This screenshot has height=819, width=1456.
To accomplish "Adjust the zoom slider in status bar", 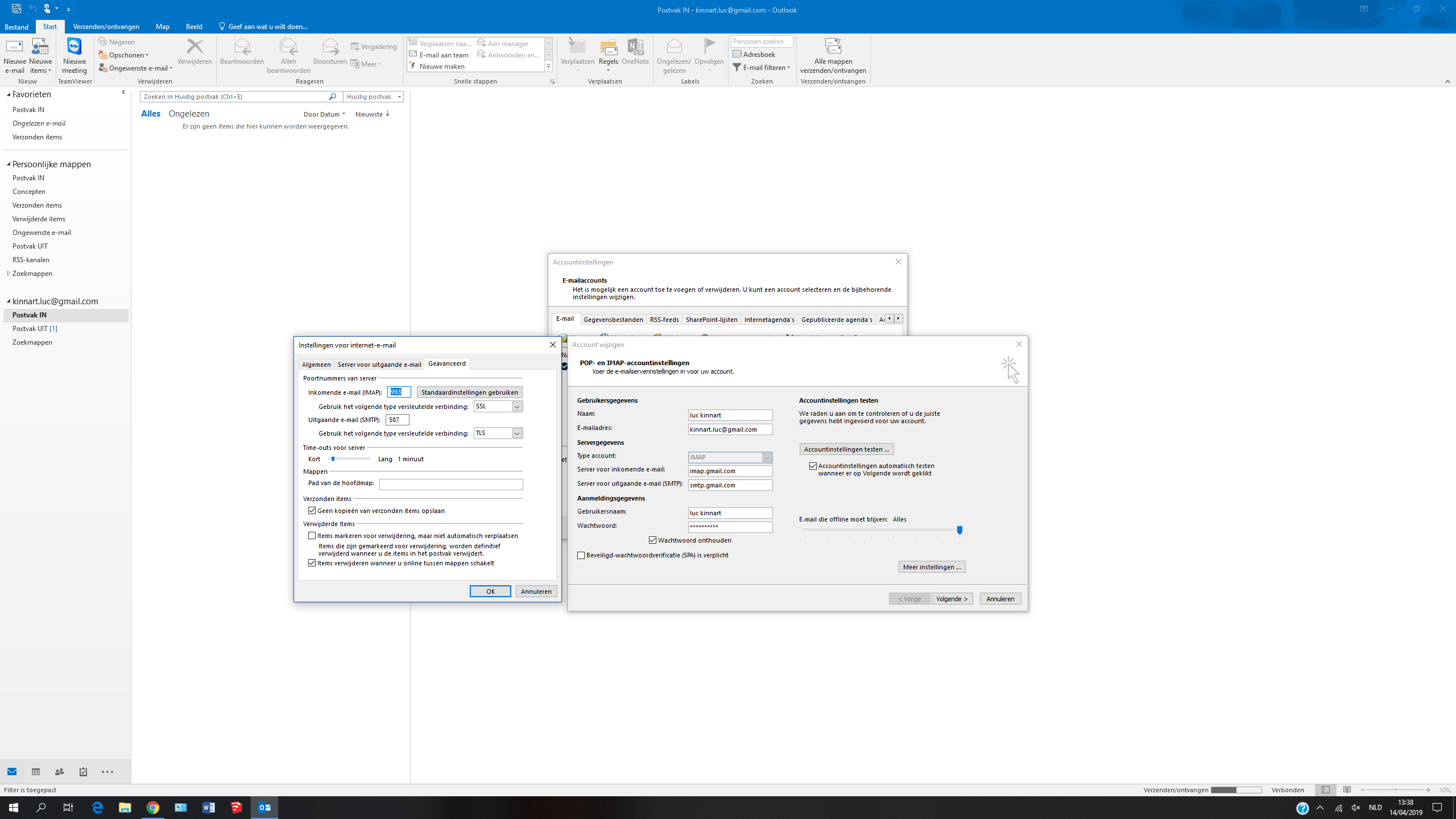I will point(1395,790).
